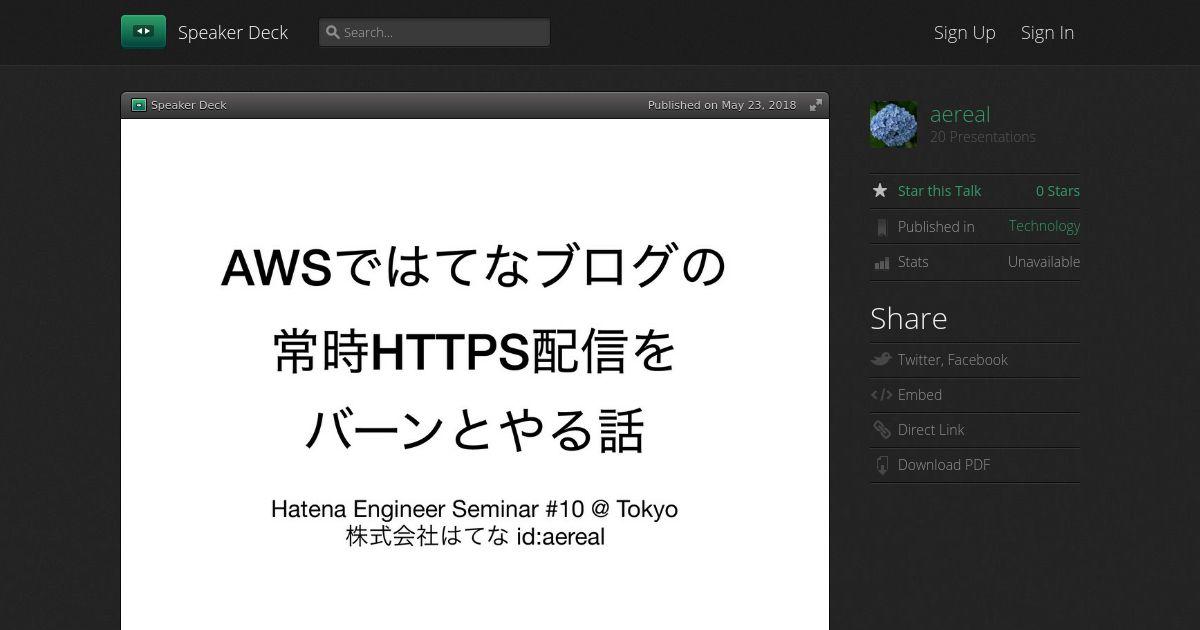Screen dimensions: 1200x630
Task: Open the aereal profile name link
Action: pyautogui.click(x=960, y=114)
